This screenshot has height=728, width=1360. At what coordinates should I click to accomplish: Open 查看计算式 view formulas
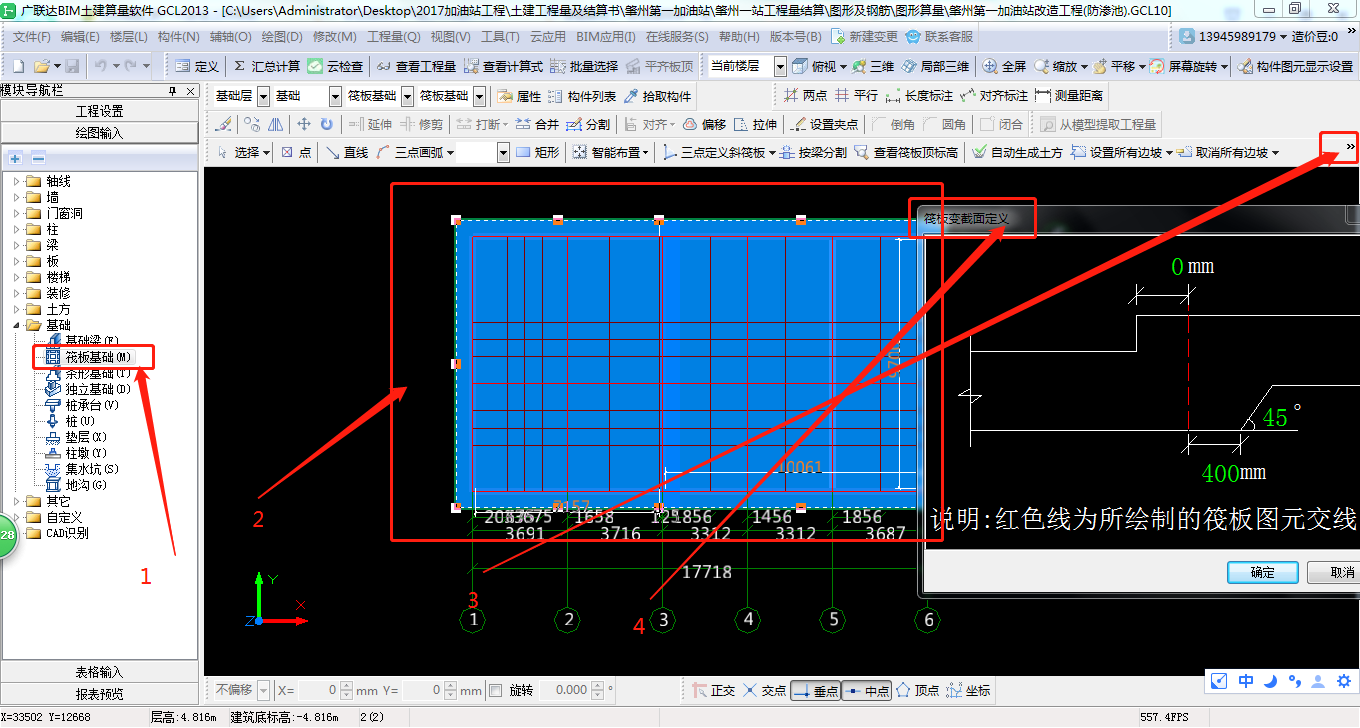[x=503, y=66]
